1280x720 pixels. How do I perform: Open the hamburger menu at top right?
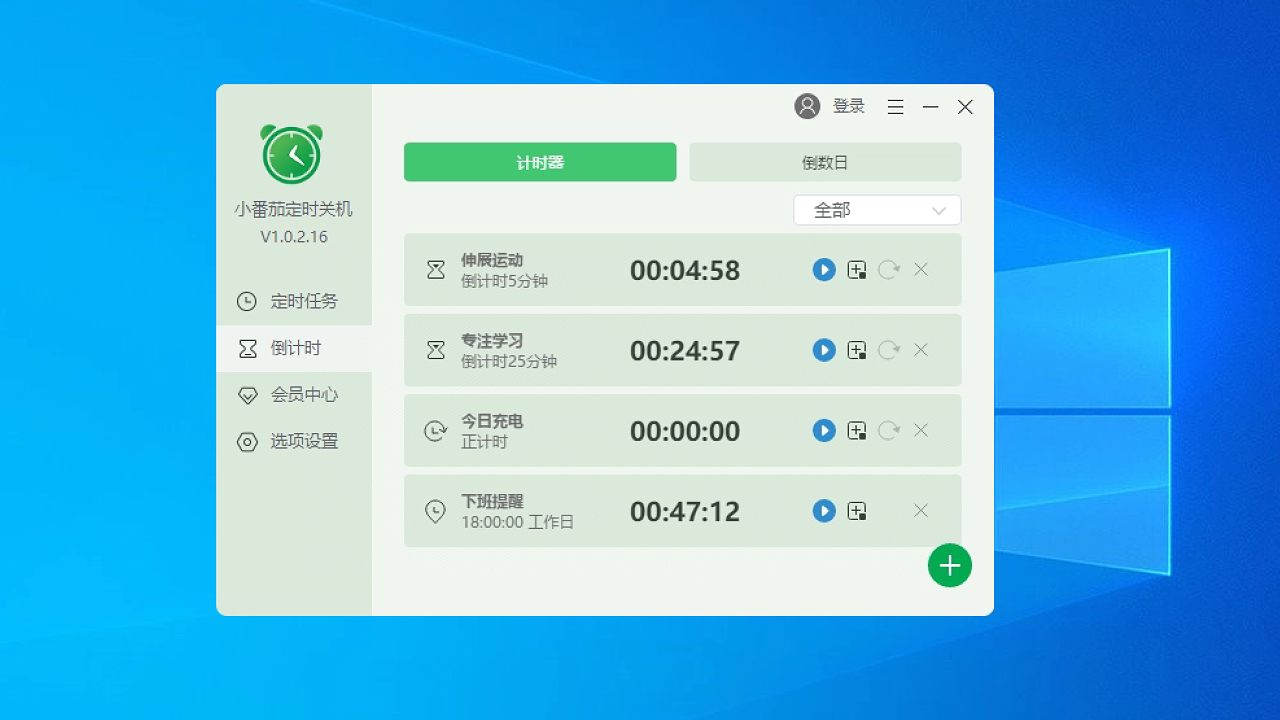click(895, 106)
